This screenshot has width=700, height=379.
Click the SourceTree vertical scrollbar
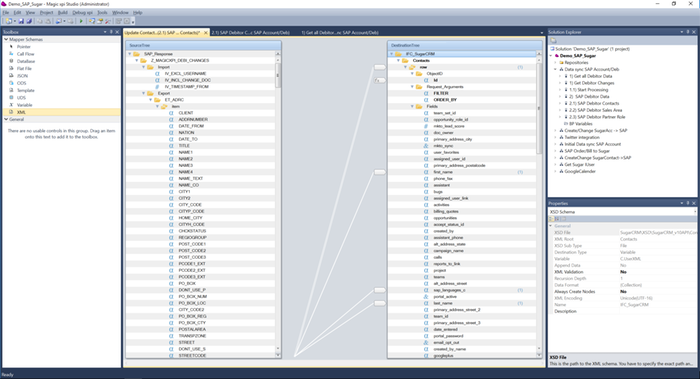pyautogui.click(x=278, y=204)
